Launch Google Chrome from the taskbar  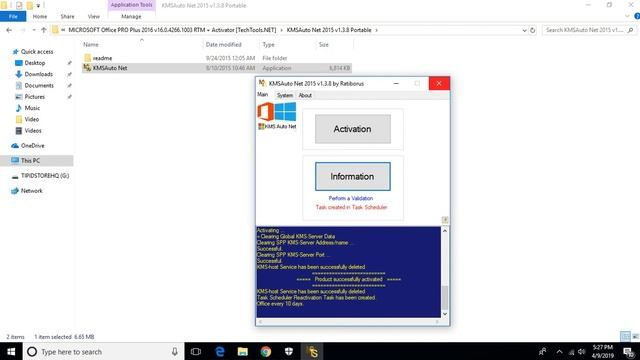click(266, 351)
